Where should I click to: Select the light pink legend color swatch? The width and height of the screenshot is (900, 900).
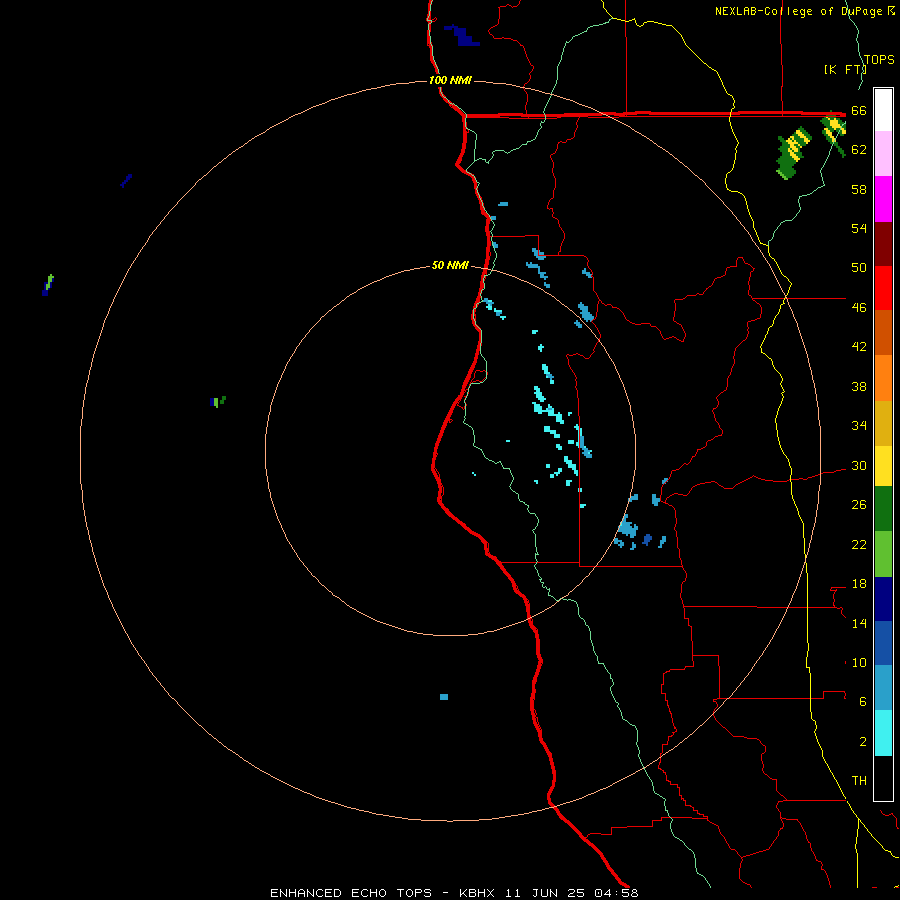tap(883, 154)
